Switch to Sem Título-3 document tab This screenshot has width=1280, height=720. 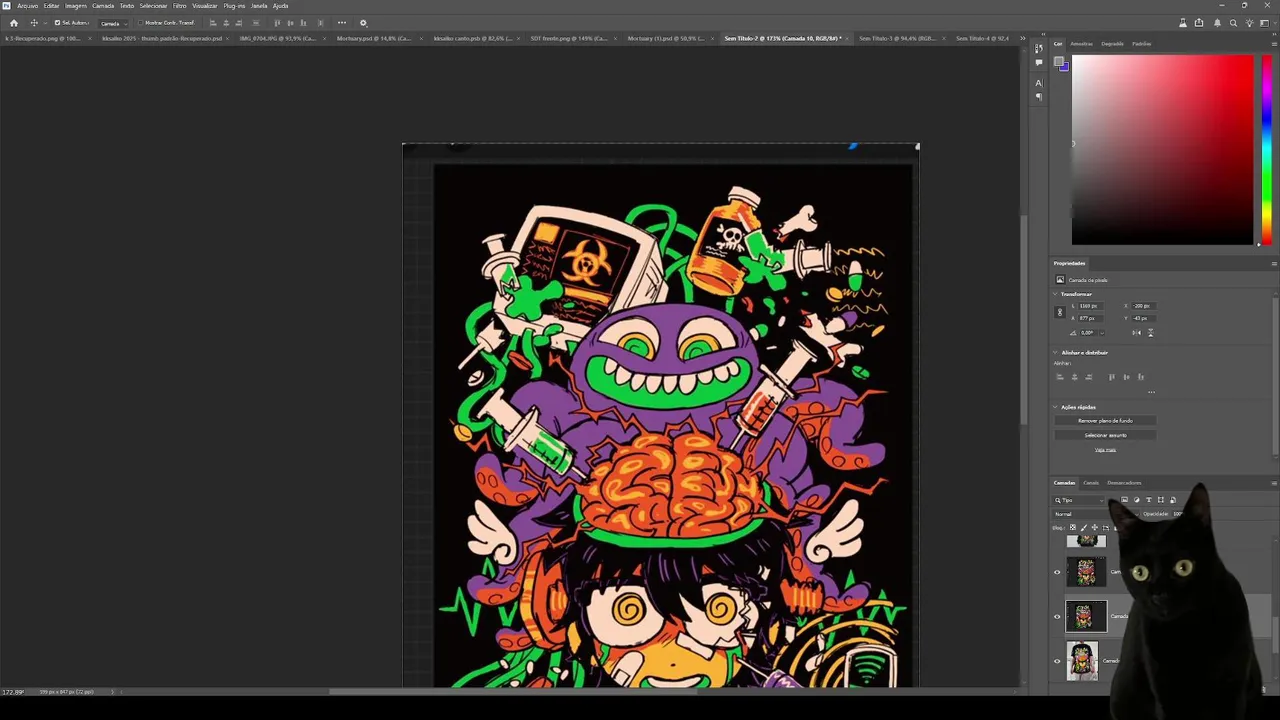897,38
